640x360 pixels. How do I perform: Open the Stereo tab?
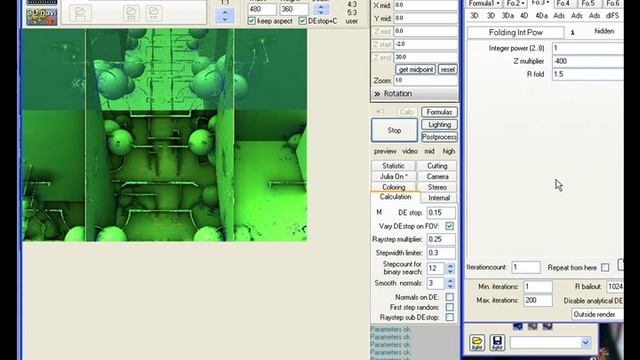[437, 187]
